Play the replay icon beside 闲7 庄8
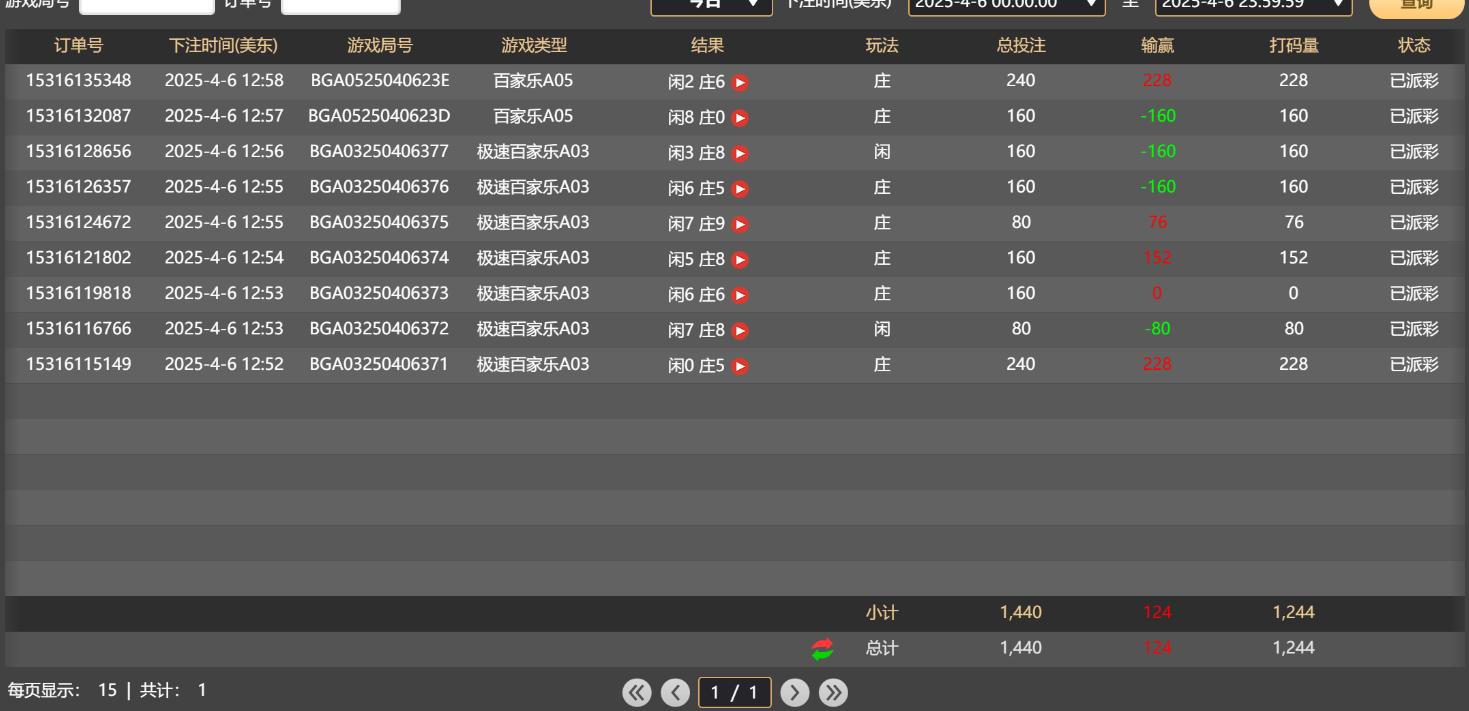The height and width of the screenshot is (711, 1469). click(x=738, y=330)
